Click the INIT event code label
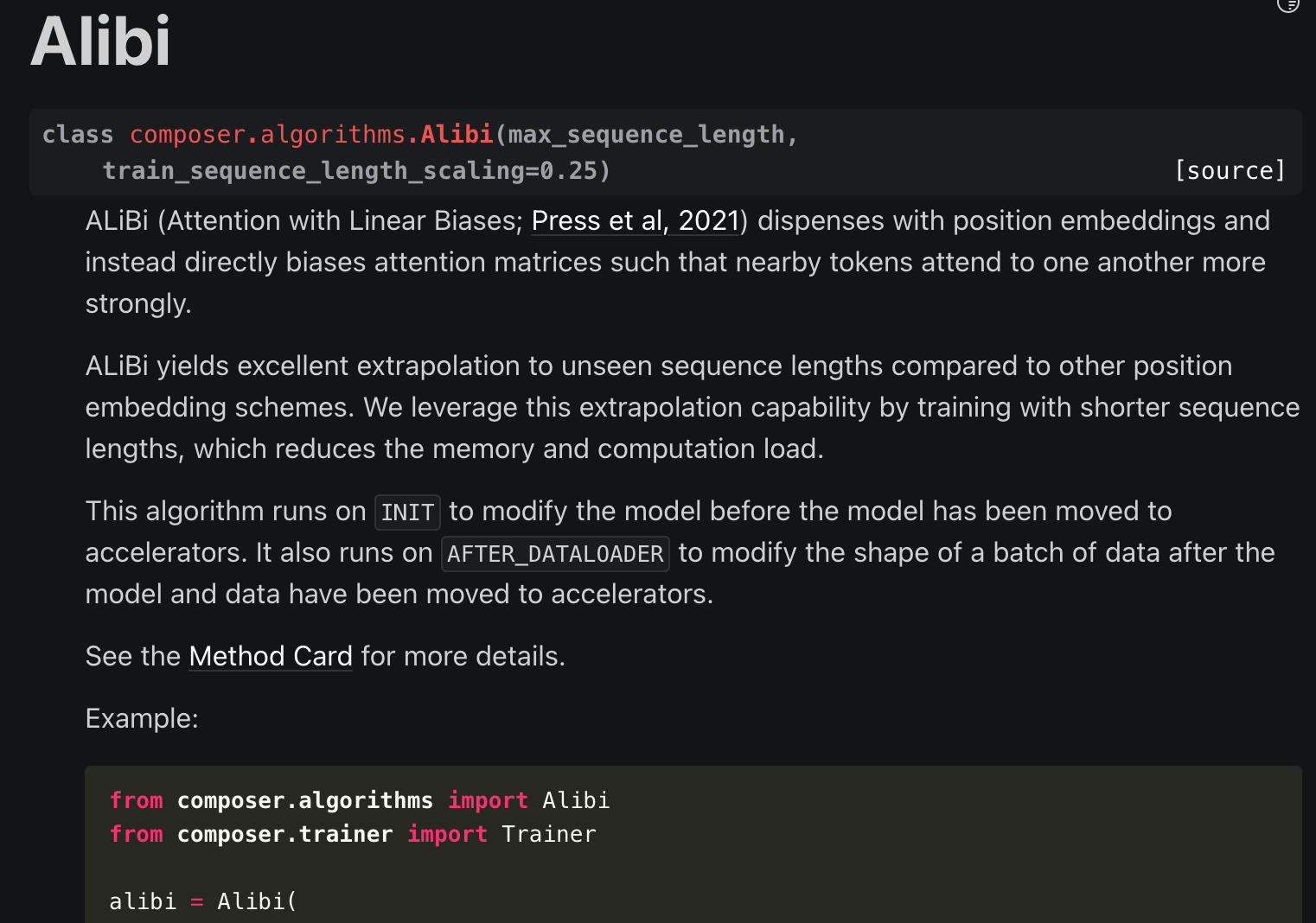Viewport: 1316px width, 923px height. click(407, 512)
